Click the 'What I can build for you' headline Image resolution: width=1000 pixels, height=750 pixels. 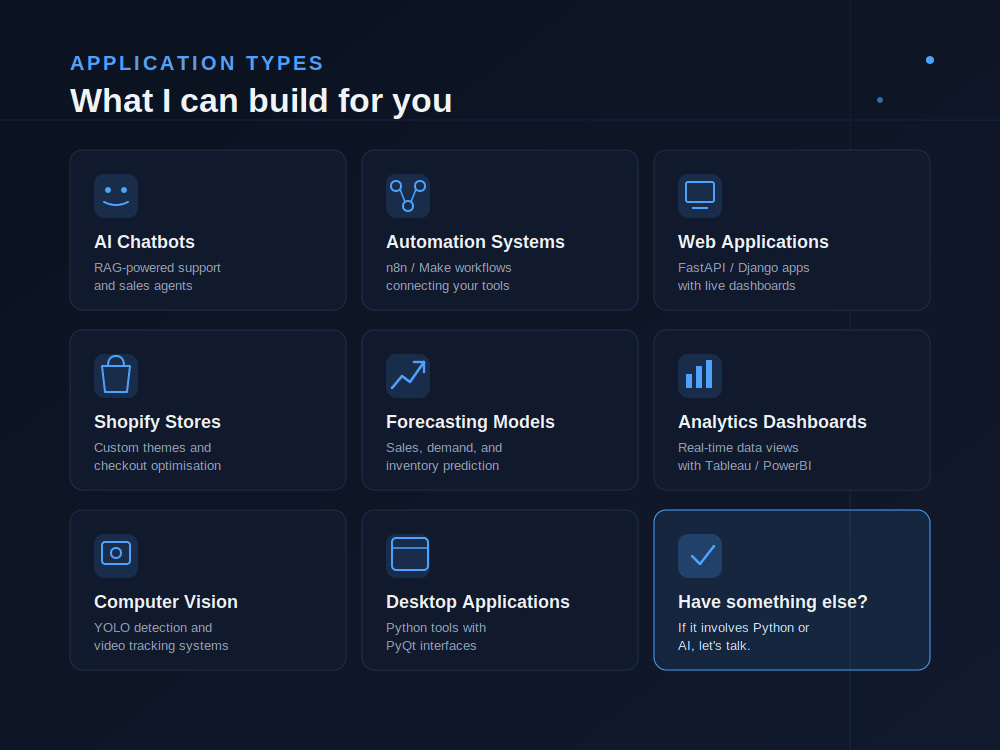coord(261,101)
